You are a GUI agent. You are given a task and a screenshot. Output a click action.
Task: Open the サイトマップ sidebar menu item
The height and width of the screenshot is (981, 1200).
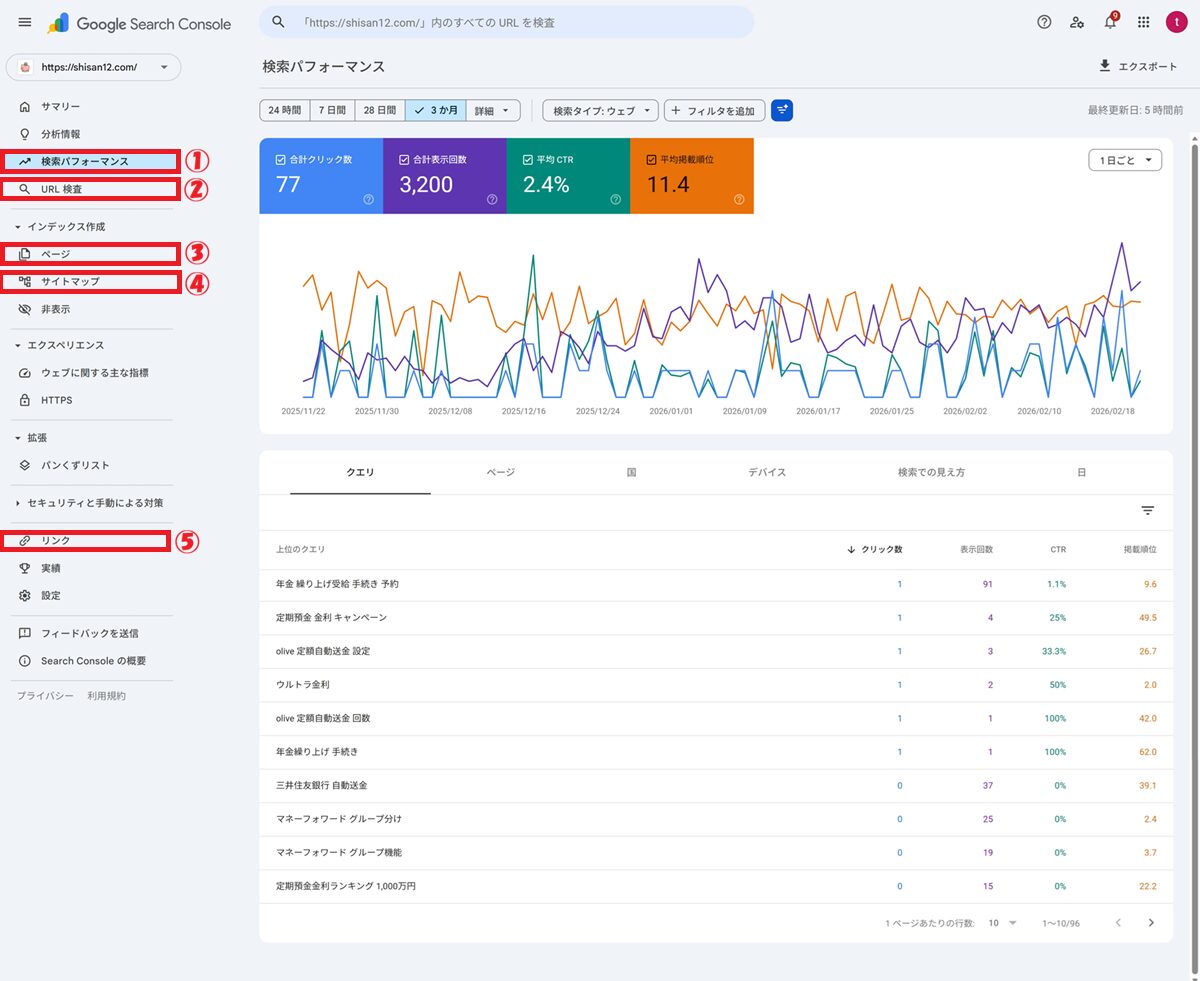(x=70, y=282)
